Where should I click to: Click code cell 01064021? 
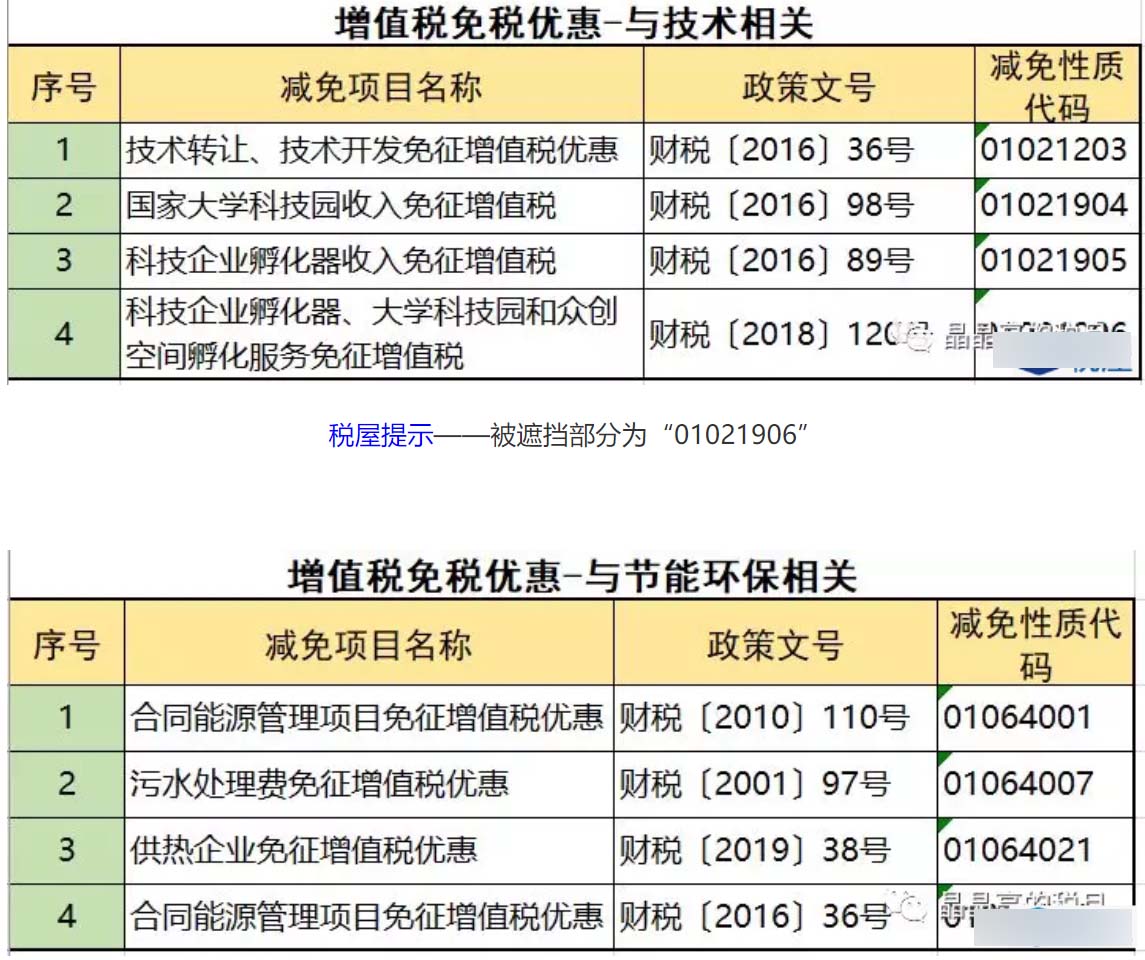click(x=1018, y=850)
